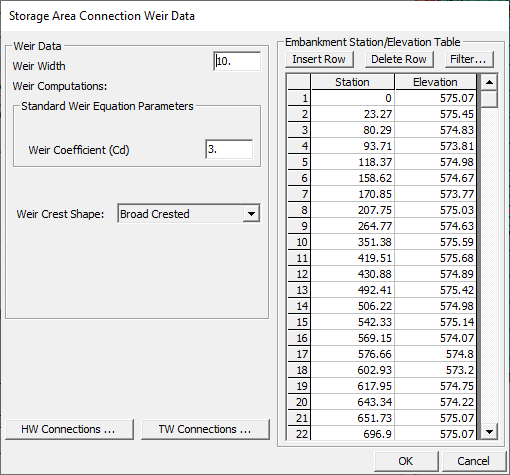This screenshot has width=510, height=475.
Task: Click station cell with value 351.38
Action: click(x=352, y=242)
